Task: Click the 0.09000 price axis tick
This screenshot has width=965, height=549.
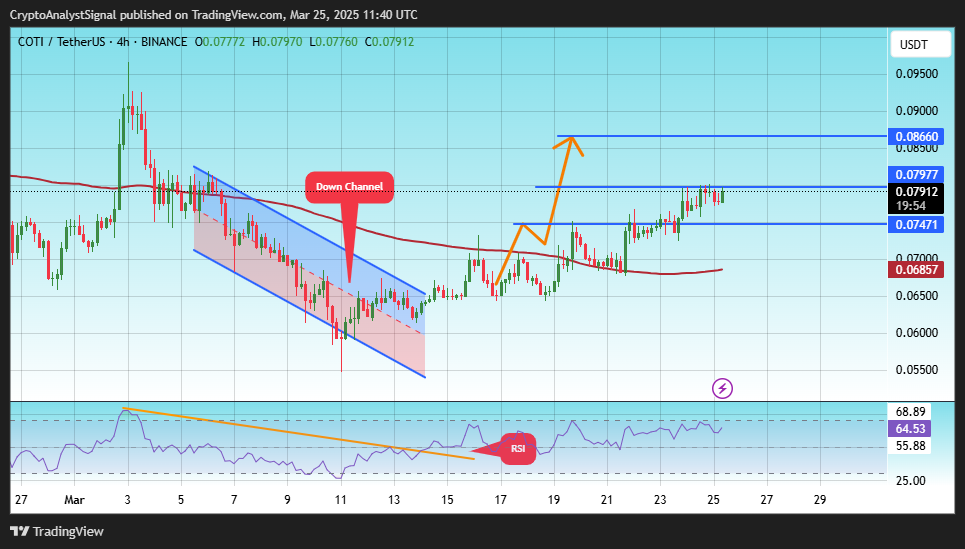Action: (x=916, y=111)
